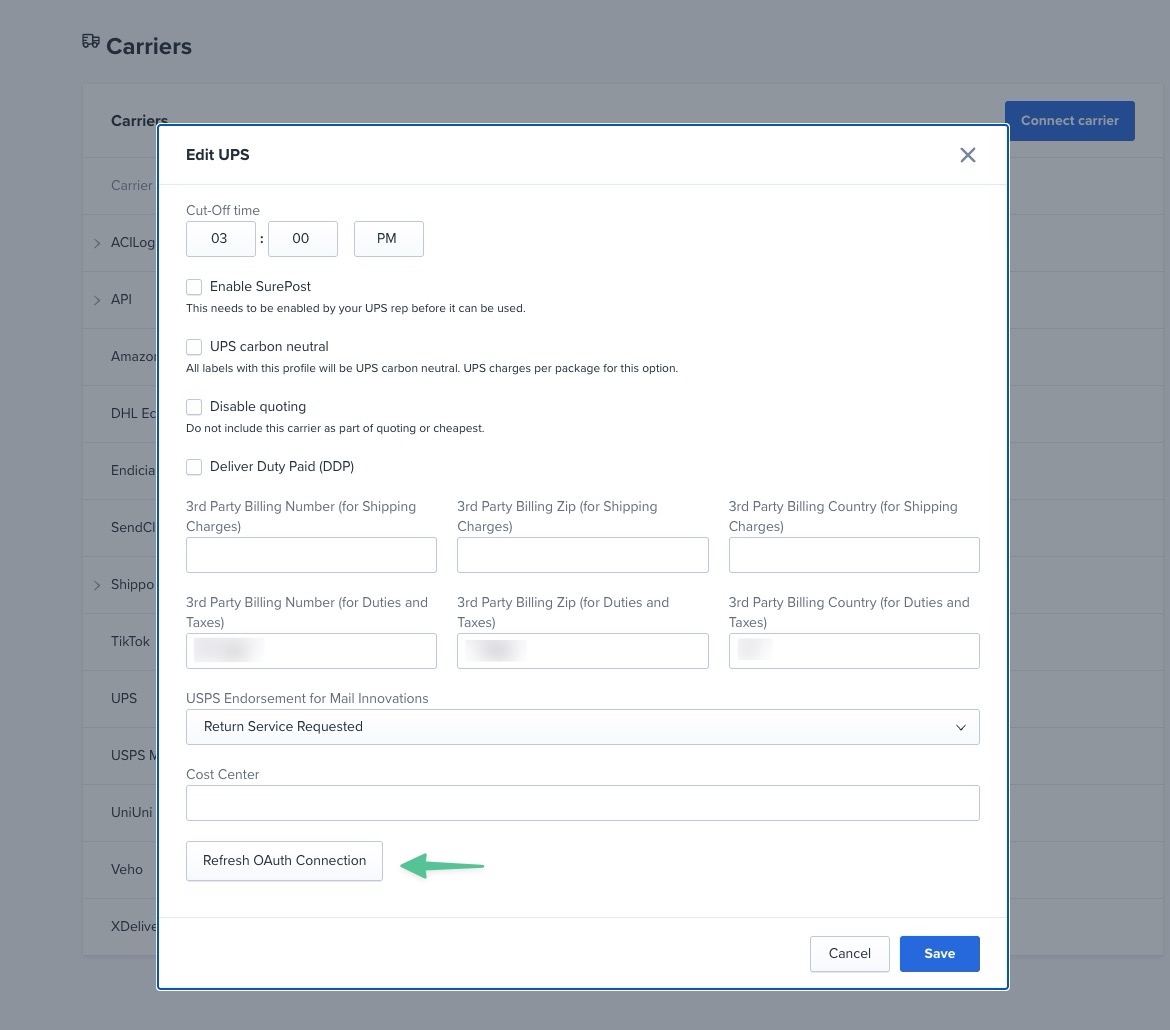Set the cut-off minutes field showing 00
The height and width of the screenshot is (1030, 1170).
(x=302, y=239)
